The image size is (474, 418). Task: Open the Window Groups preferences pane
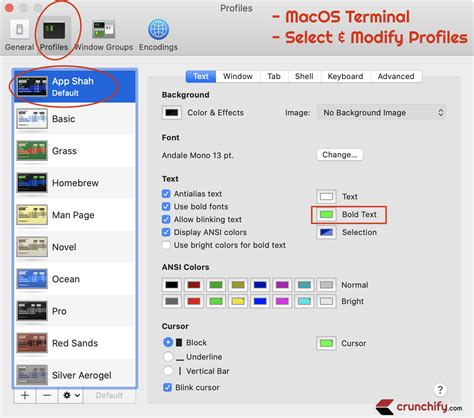pos(104,35)
